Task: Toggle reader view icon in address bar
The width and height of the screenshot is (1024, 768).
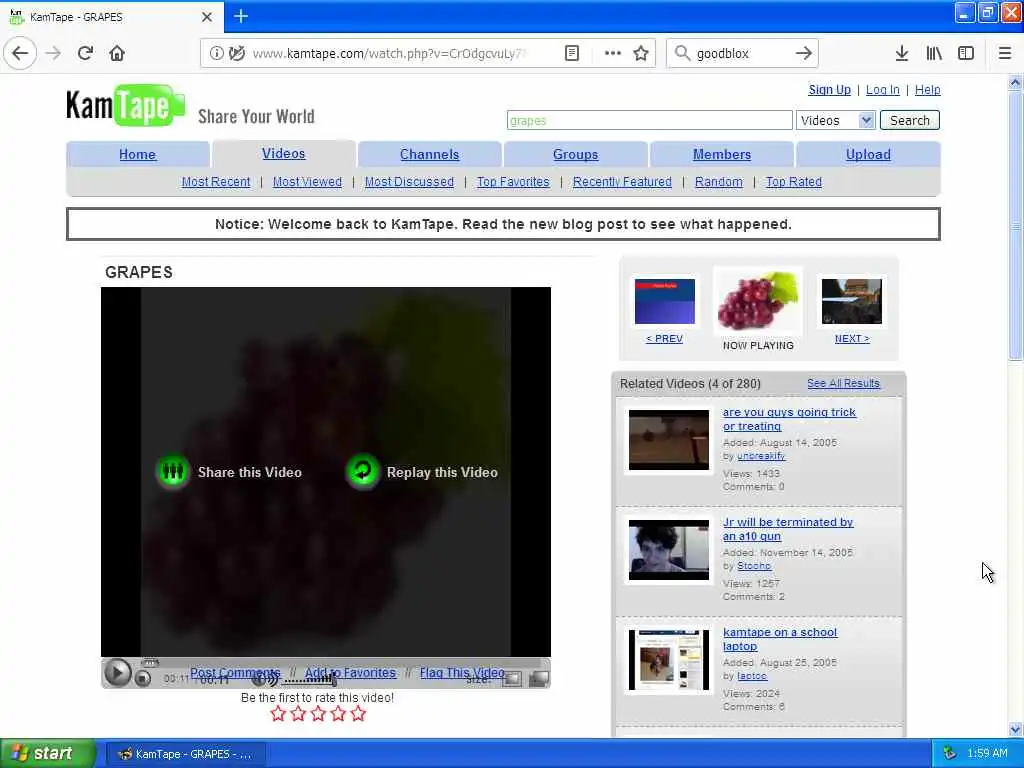Action: 571,54
